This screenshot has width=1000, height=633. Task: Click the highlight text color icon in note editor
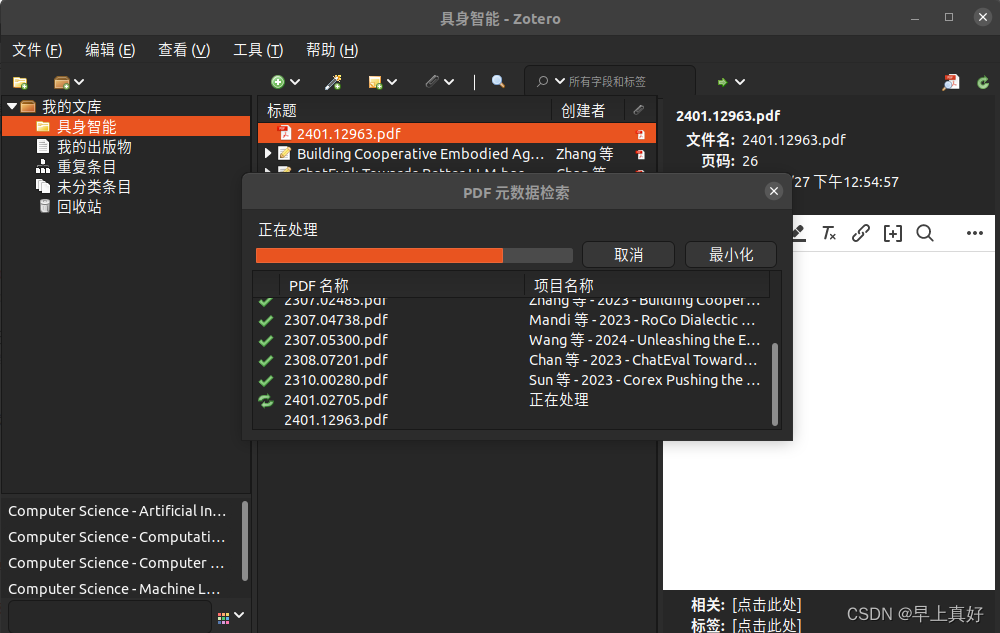tap(799, 233)
